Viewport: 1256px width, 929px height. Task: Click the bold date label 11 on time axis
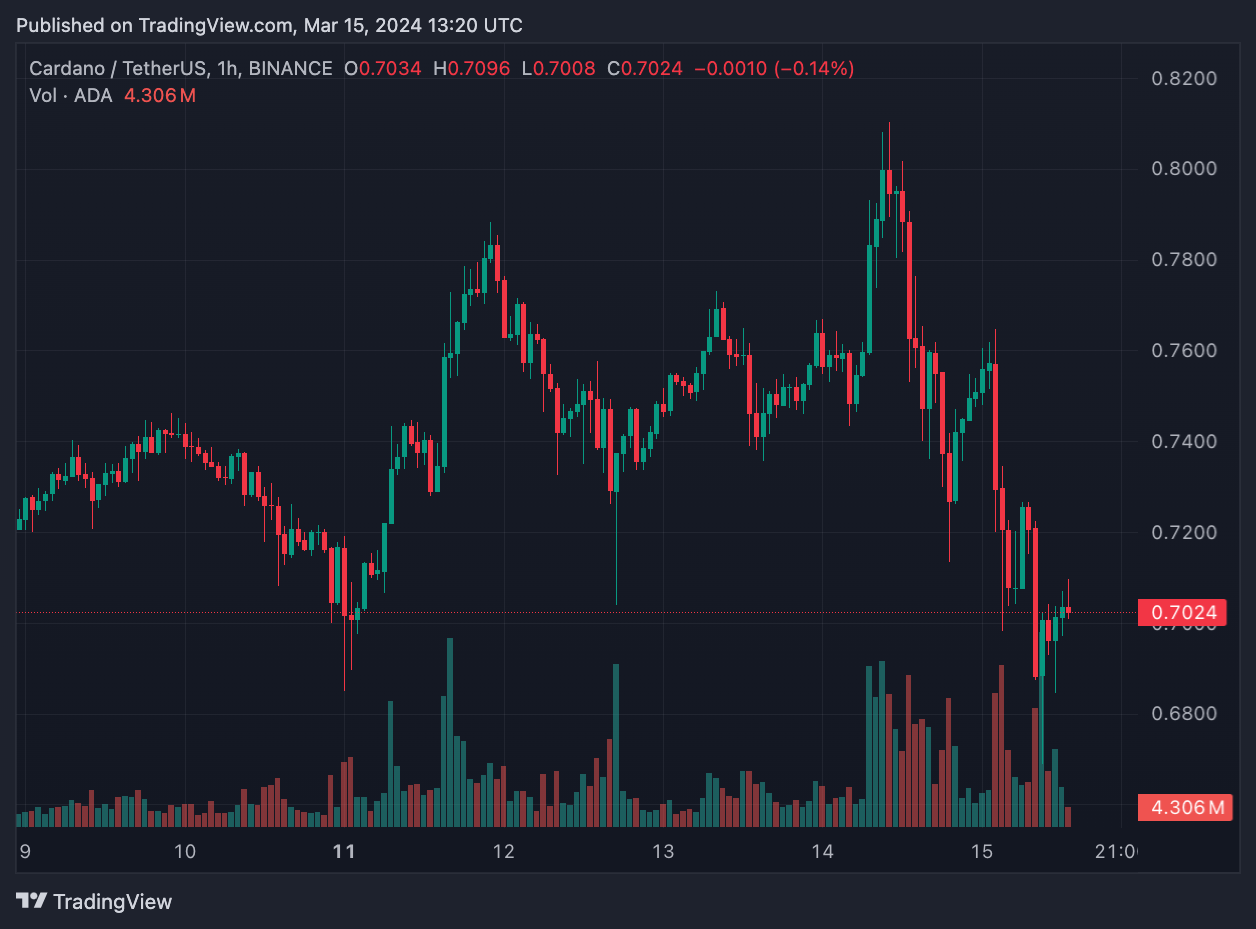pos(343,852)
